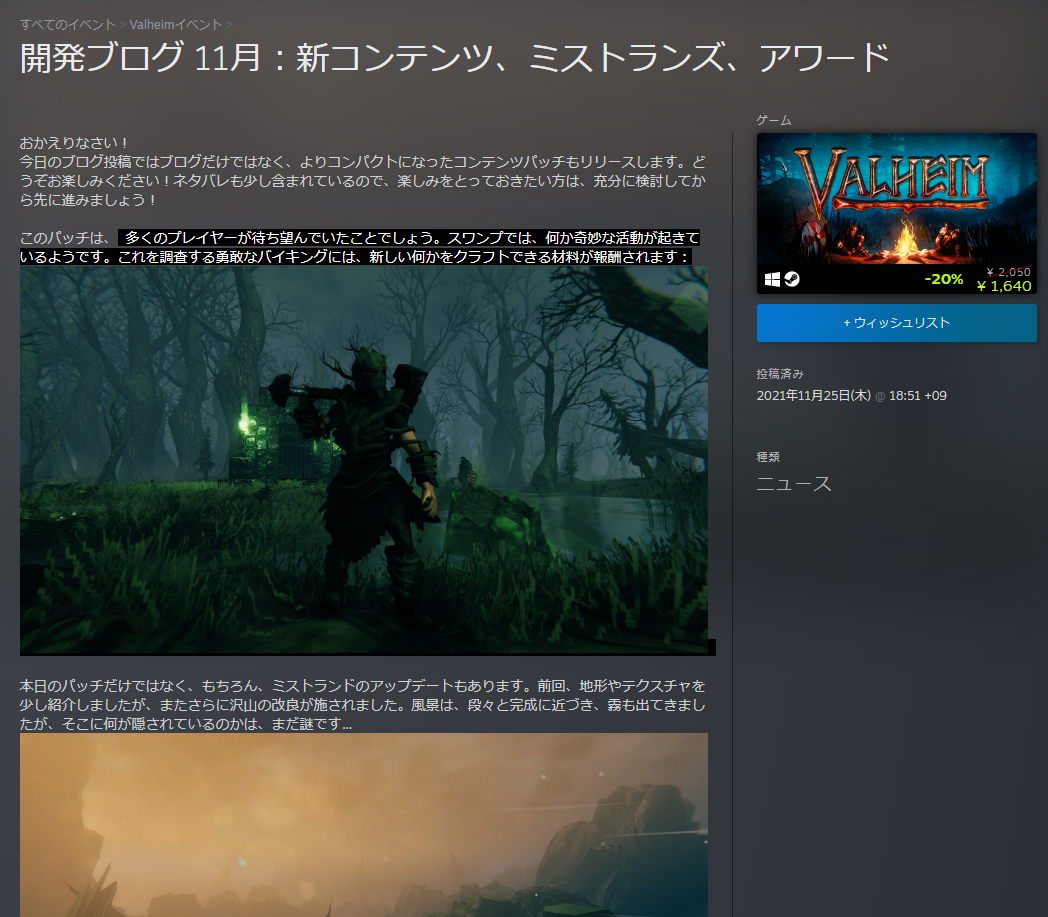Image resolution: width=1048 pixels, height=917 pixels.
Task: Click the highlighted swamp paragraph text
Action: pos(360,247)
